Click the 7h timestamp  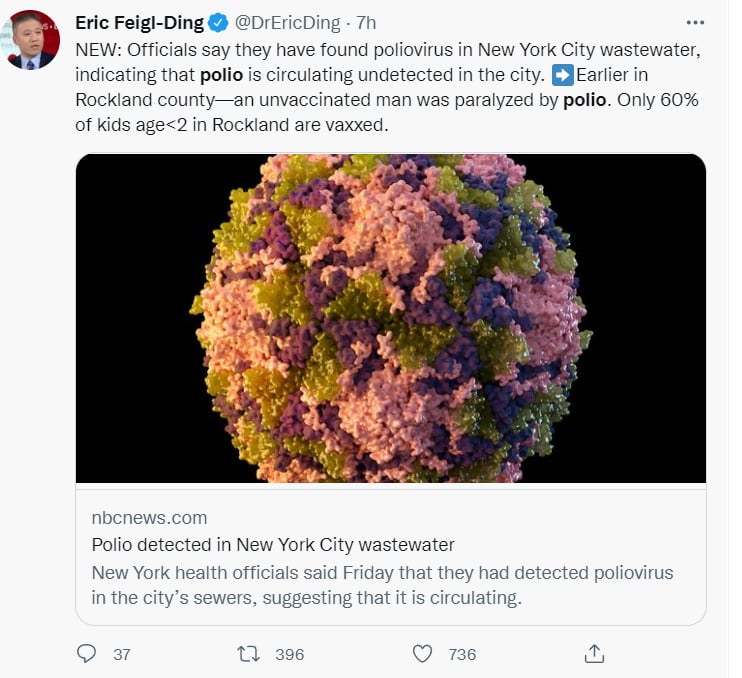pyautogui.click(x=367, y=23)
